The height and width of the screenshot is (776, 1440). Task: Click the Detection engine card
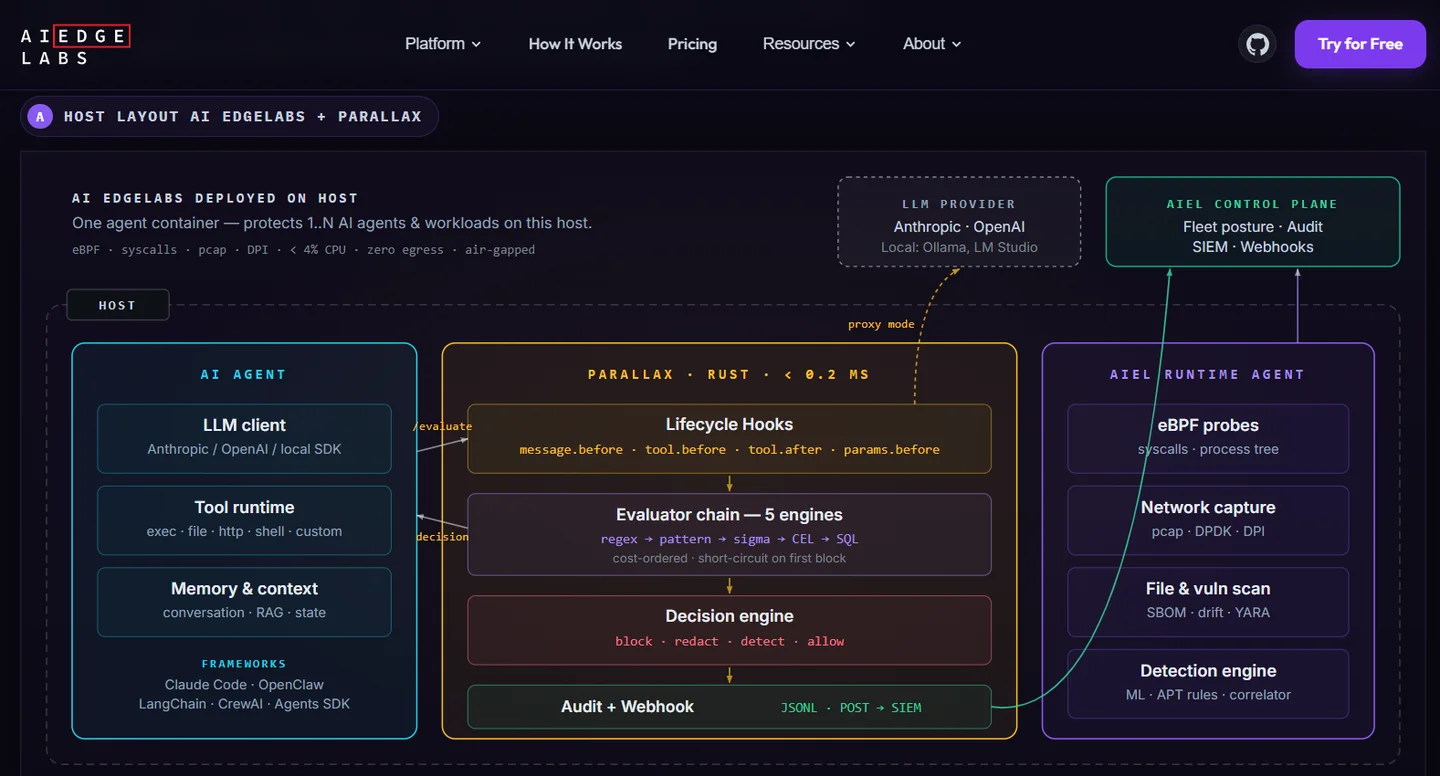1208,684
